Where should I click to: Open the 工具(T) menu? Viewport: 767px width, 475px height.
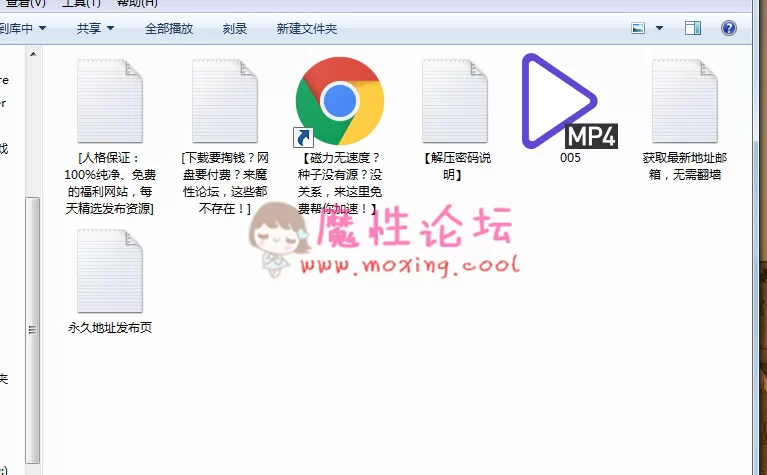click(81, 3)
